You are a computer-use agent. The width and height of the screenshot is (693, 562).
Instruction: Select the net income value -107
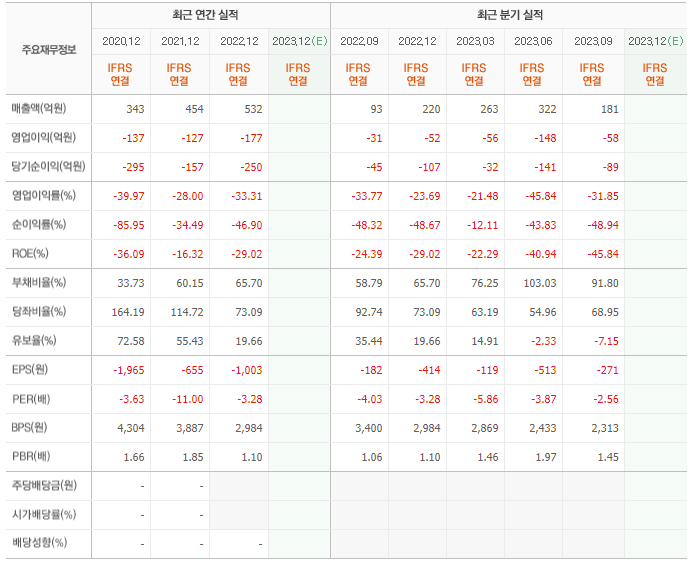tap(430, 167)
